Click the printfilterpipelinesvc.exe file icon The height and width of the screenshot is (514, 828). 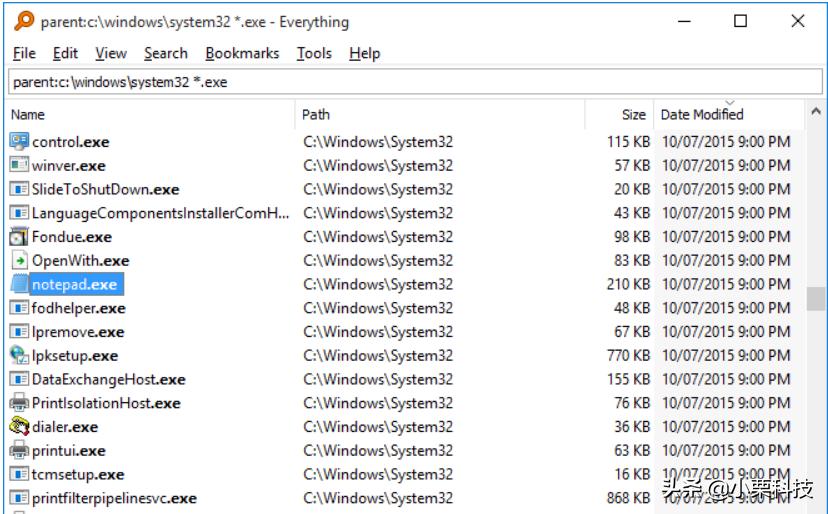coord(19,498)
